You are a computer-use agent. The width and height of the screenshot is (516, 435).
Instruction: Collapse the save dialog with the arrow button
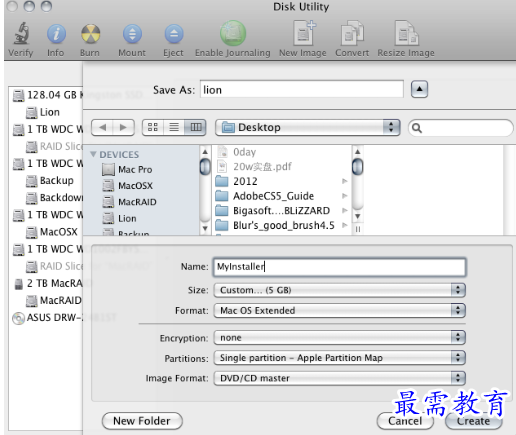pos(419,89)
